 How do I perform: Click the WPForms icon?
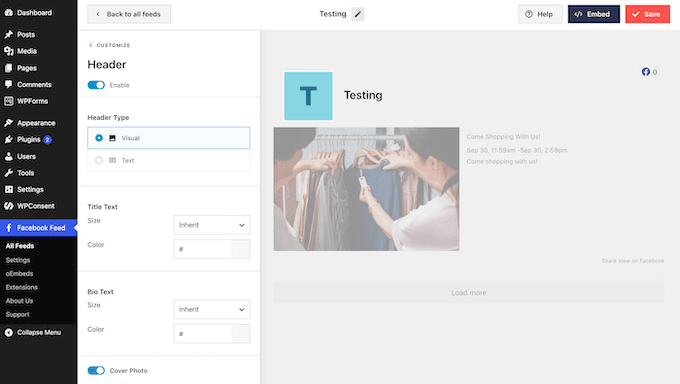pyautogui.click(x=9, y=101)
